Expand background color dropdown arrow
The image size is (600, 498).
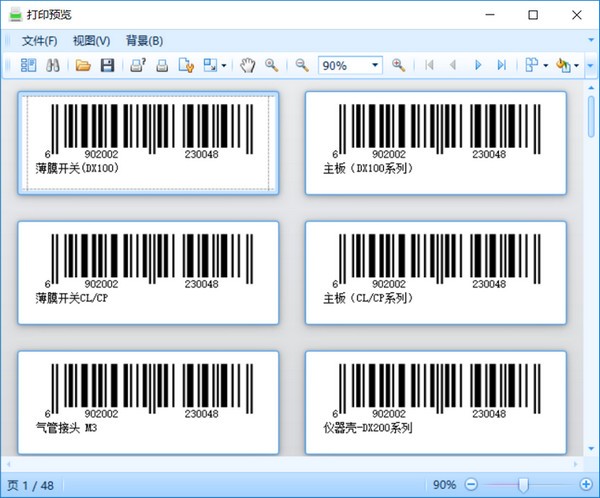(x=576, y=66)
